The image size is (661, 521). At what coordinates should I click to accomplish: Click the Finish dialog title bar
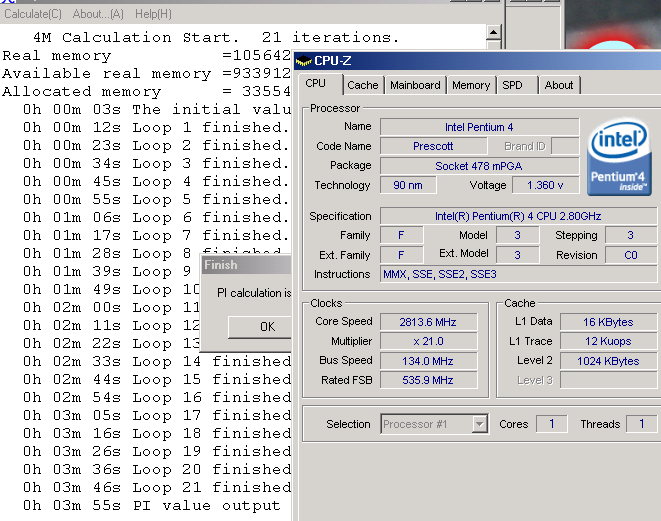(246, 265)
